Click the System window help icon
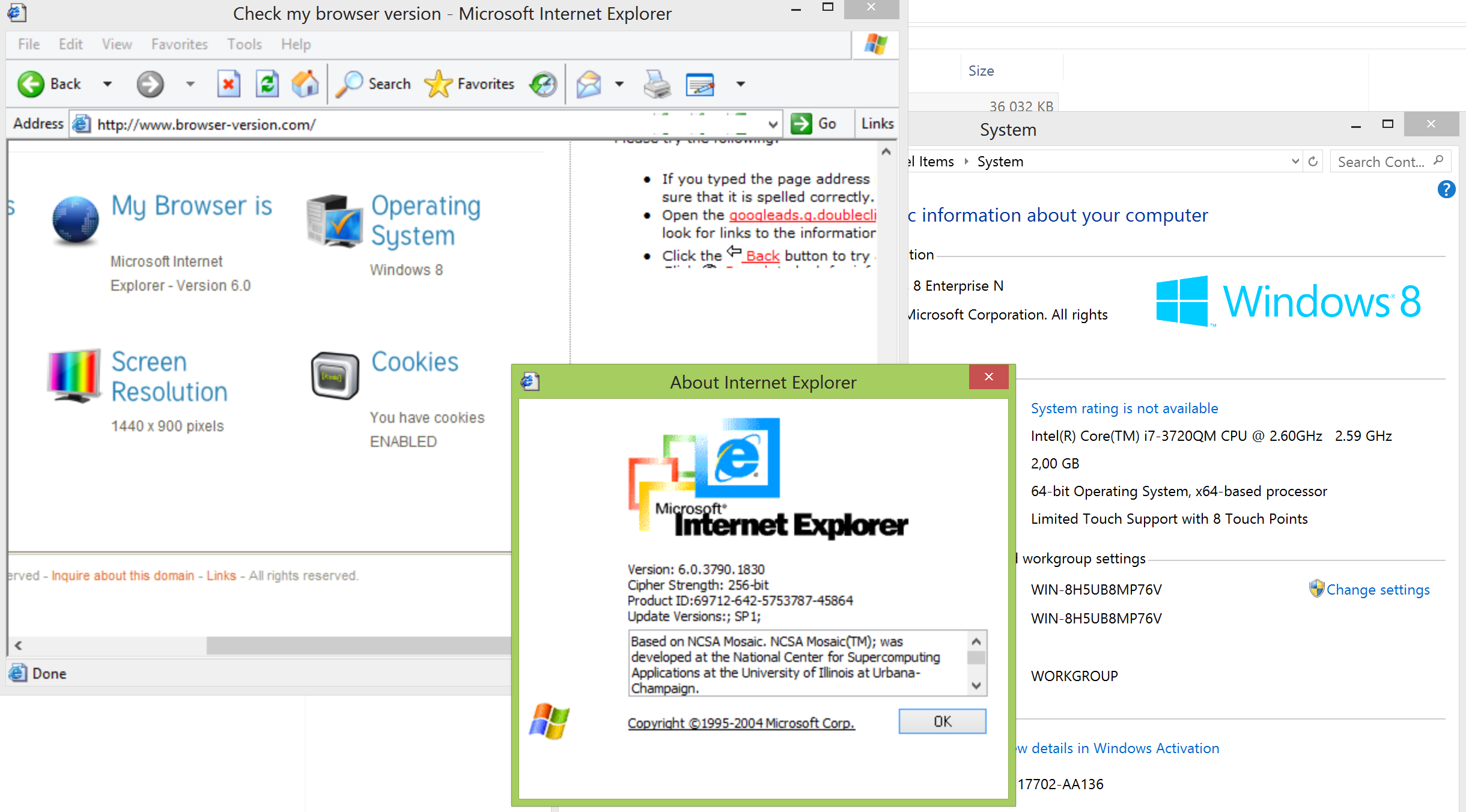The height and width of the screenshot is (812, 1466). (1446, 190)
